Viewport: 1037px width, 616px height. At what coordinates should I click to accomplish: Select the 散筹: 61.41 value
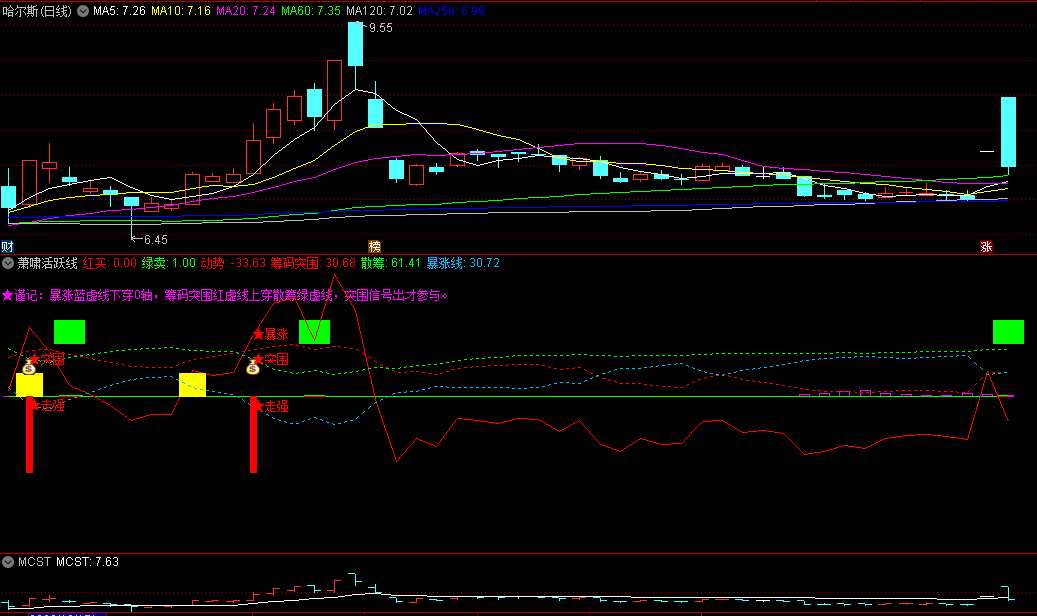pos(390,263)
